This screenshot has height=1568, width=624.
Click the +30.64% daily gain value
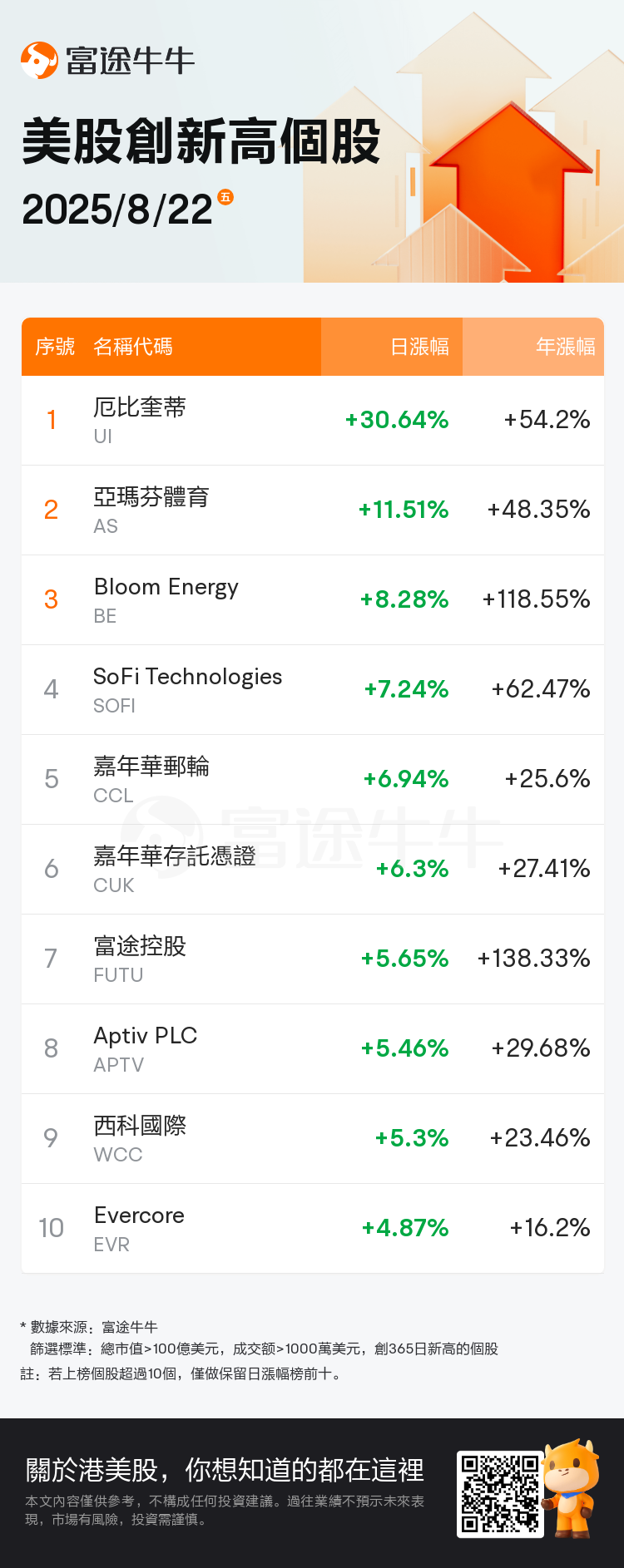[x=397, y=420]
